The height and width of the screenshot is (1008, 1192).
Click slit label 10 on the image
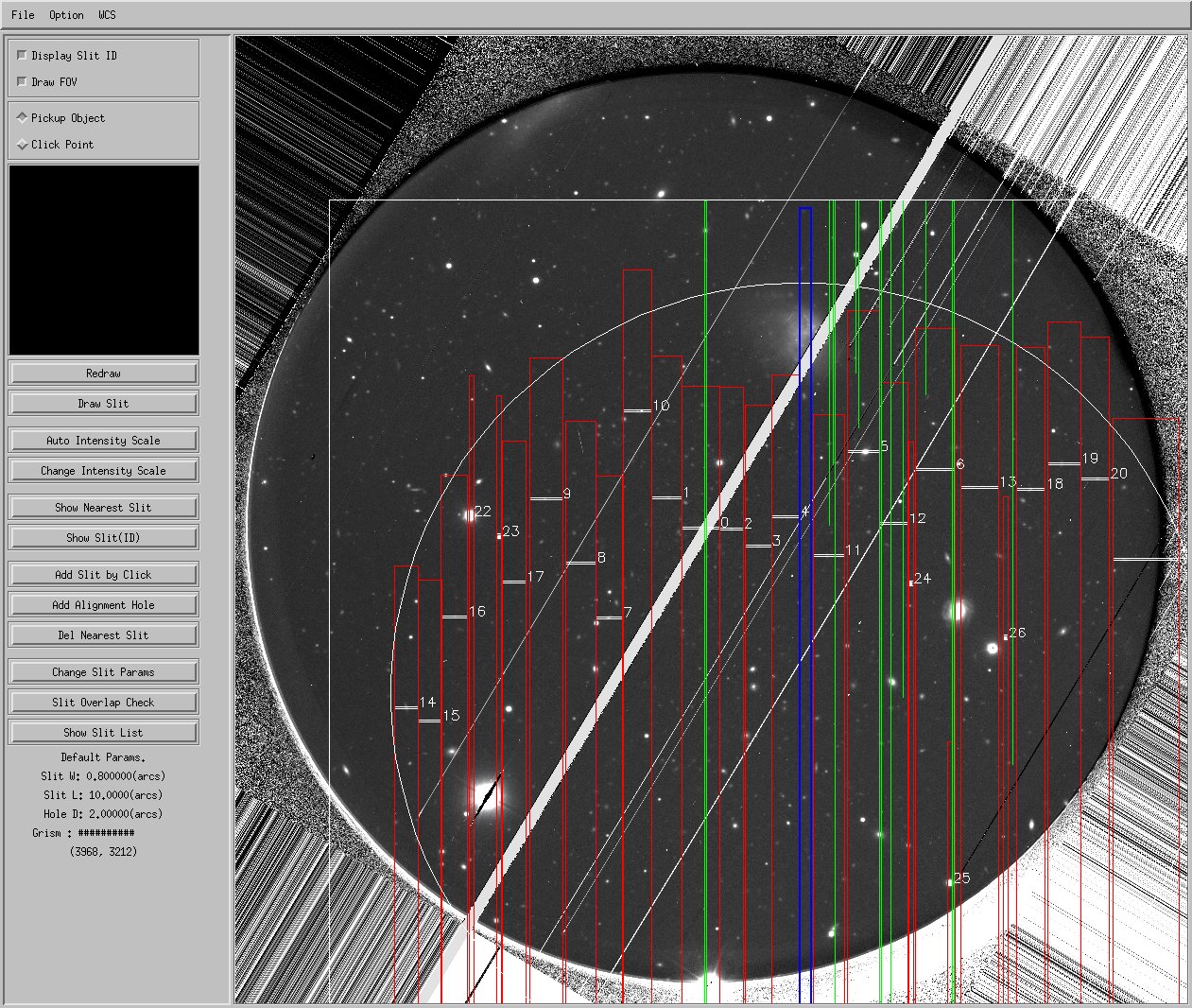(661, 406)
